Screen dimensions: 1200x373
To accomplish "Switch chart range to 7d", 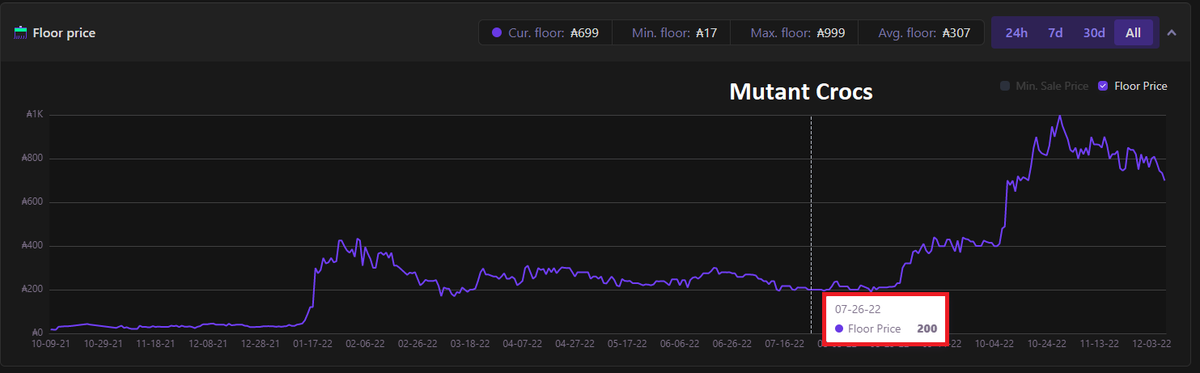I will click(1055, 32).
